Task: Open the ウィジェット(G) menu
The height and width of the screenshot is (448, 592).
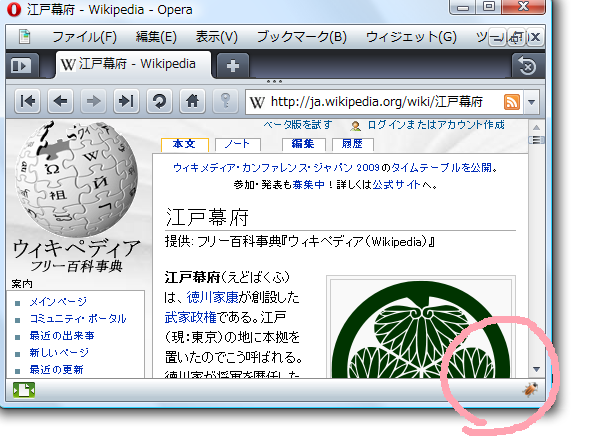Action: [411, 37]
